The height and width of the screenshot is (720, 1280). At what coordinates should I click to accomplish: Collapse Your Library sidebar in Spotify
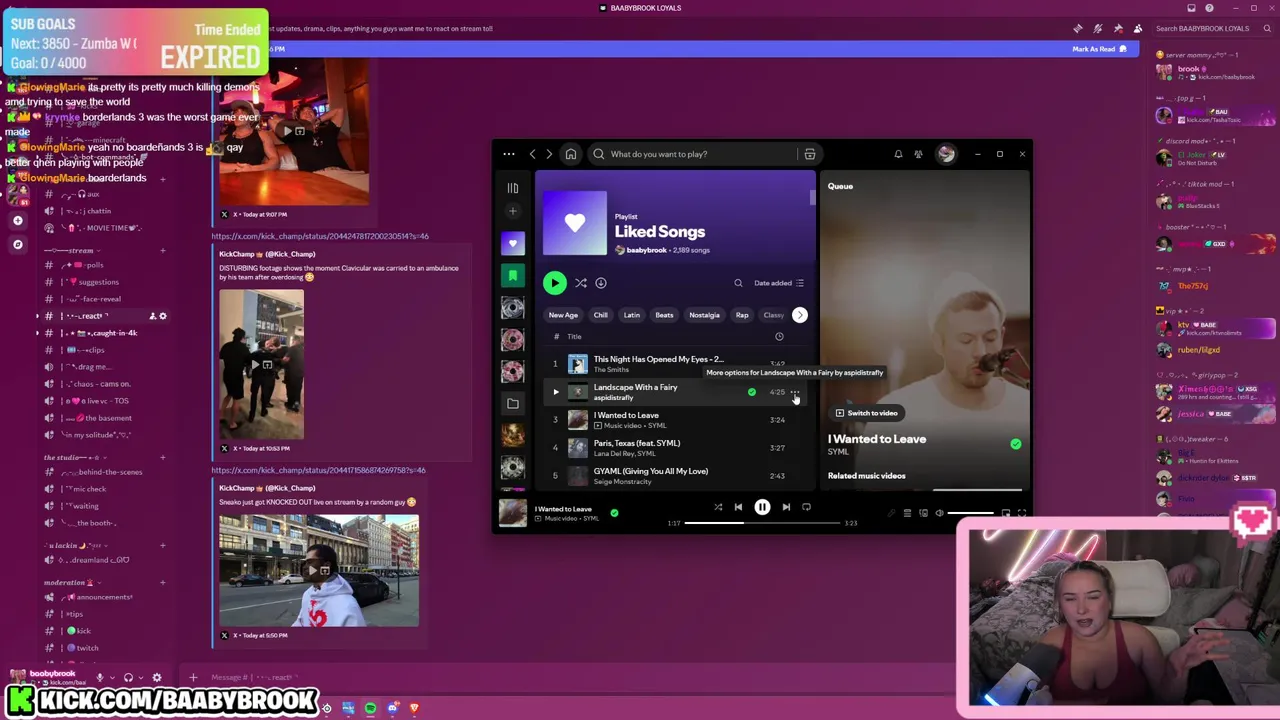(x=512, y=188)
